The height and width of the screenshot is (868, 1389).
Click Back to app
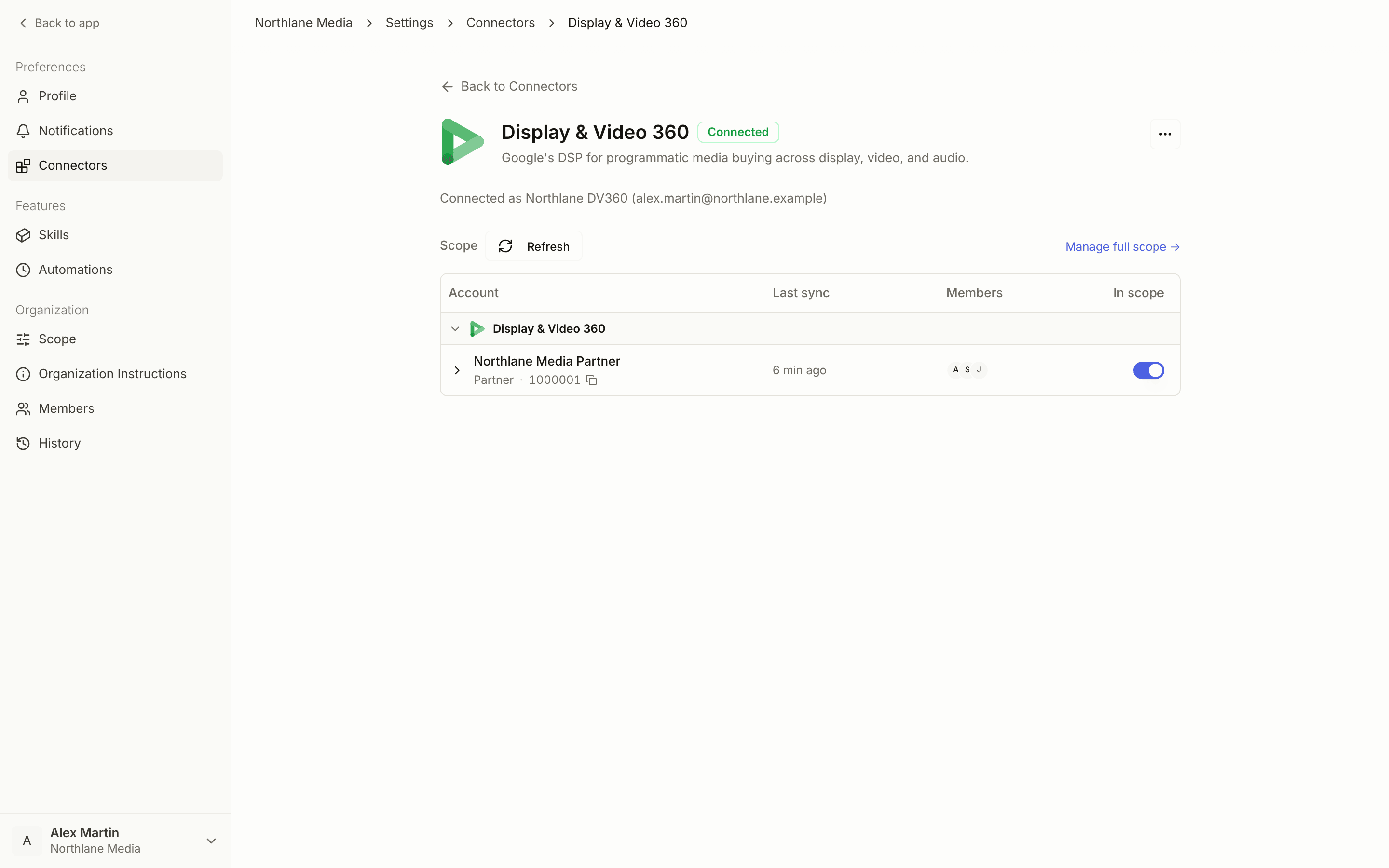(x=59, y=23)
